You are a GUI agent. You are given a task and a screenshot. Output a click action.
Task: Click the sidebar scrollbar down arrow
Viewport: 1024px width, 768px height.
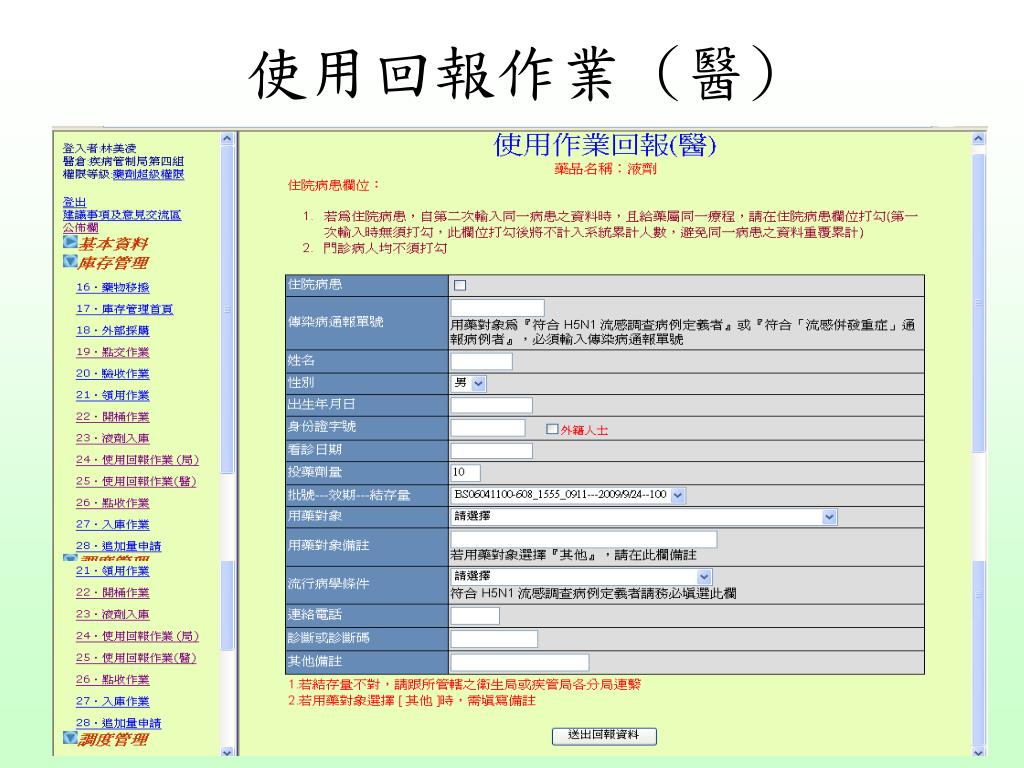pos(227,752)
